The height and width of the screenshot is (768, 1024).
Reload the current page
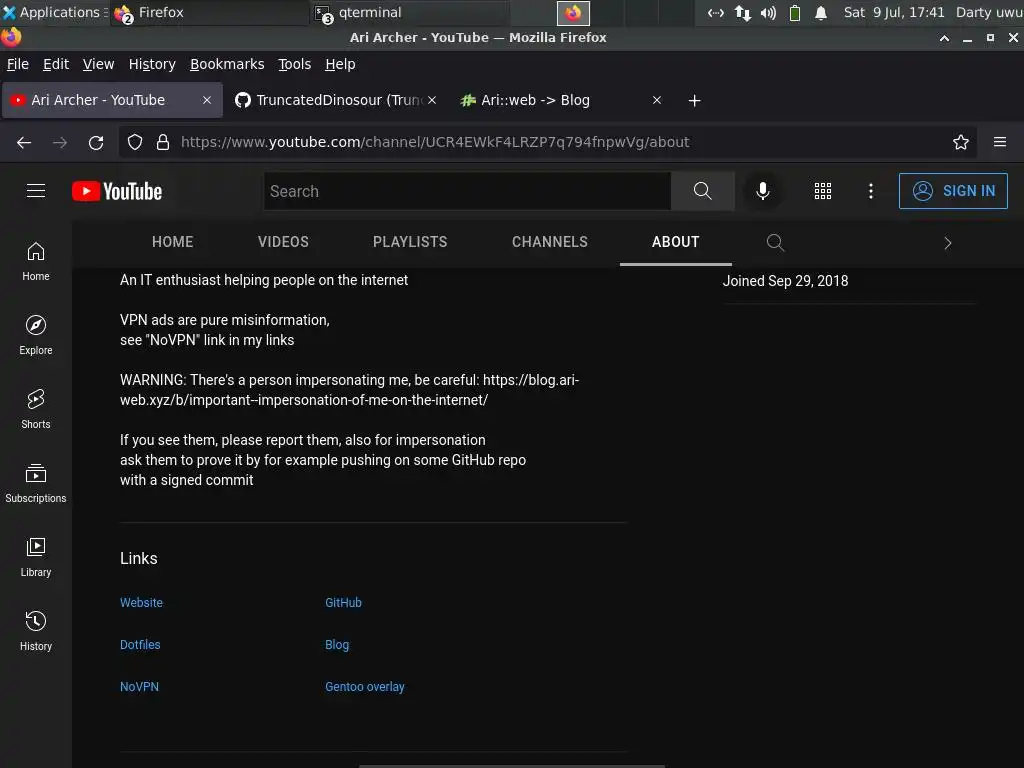click(x=96, y=142)
